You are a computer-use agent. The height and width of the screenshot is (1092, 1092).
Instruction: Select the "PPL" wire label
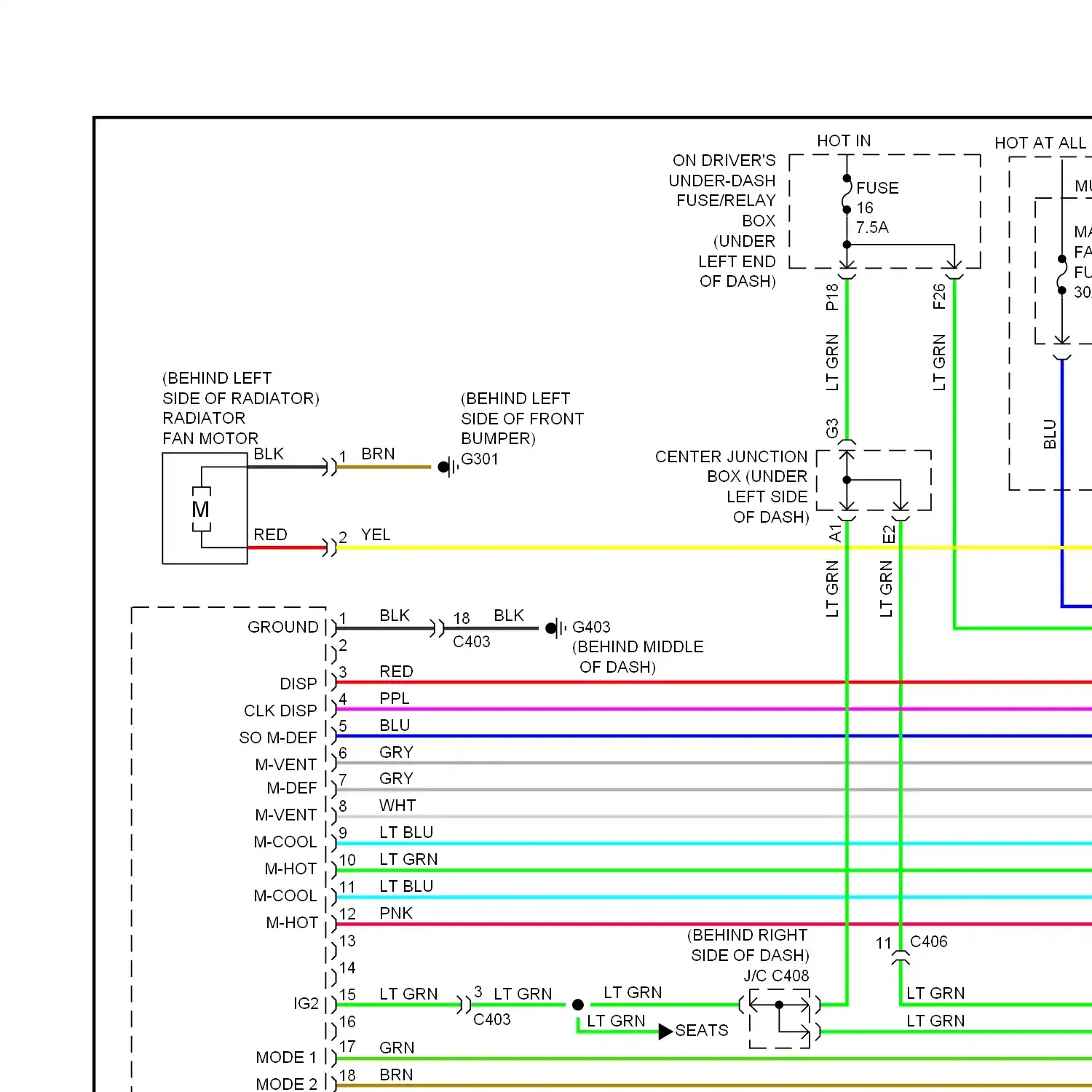pos(395,698)
